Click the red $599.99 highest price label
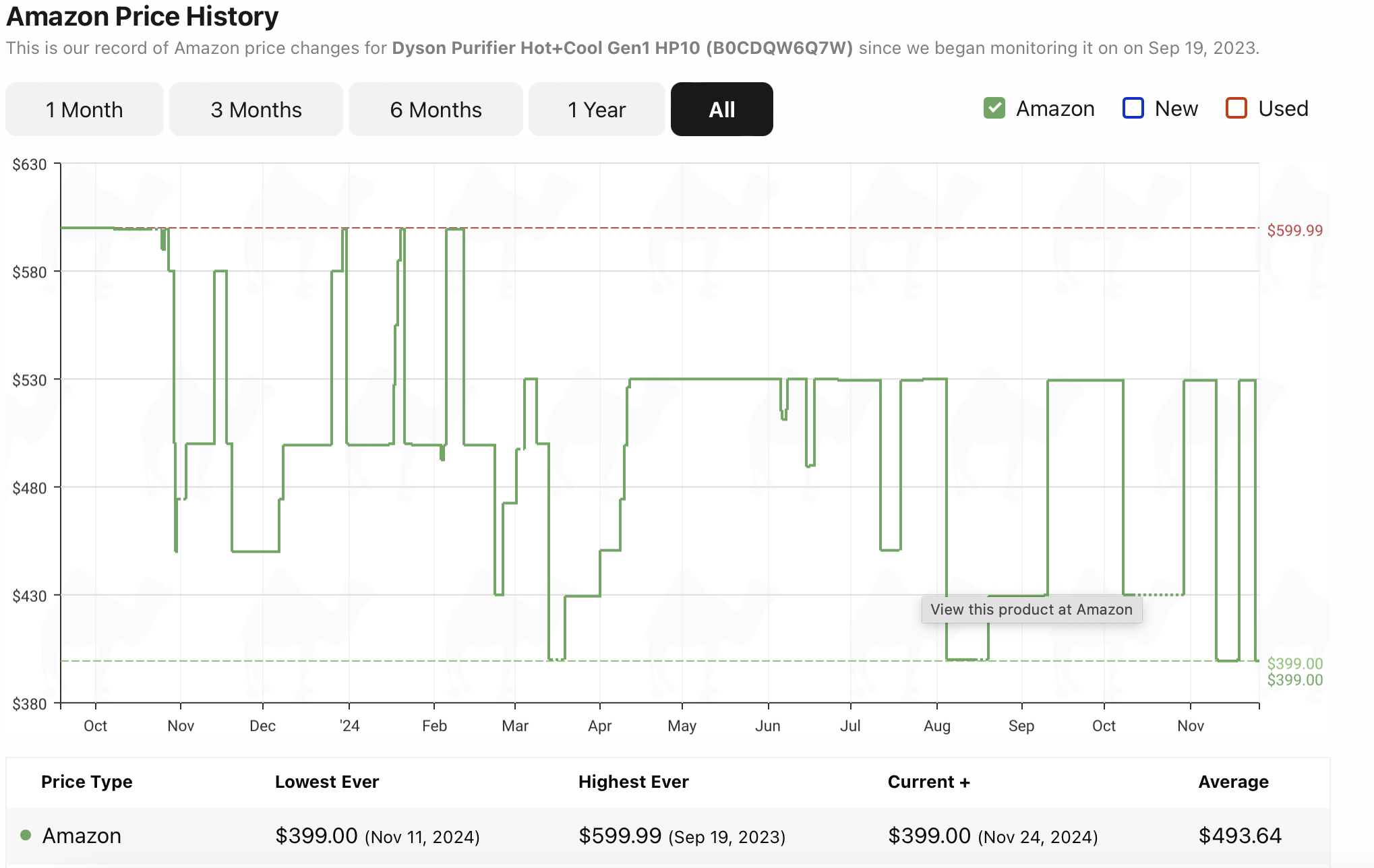1374x868 pixels. pos(1295,230)
